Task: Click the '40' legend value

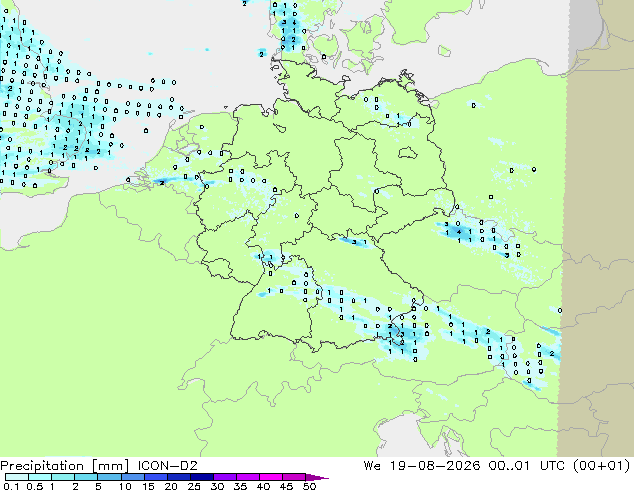Action: click(263, 486)
